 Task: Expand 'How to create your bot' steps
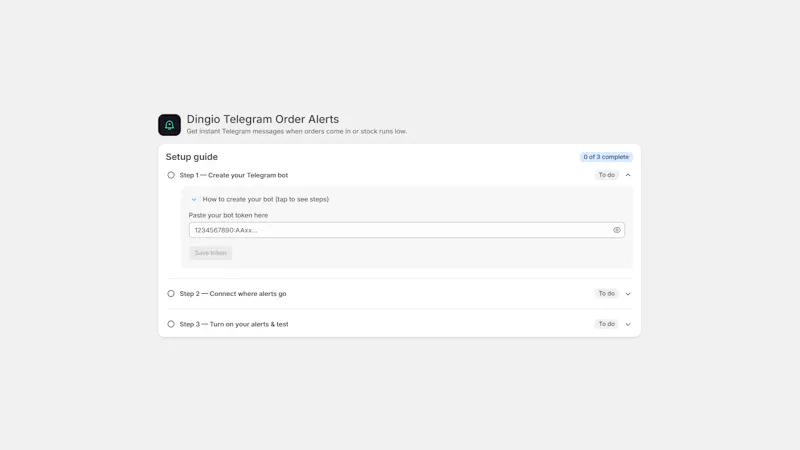tap(260, 199)
